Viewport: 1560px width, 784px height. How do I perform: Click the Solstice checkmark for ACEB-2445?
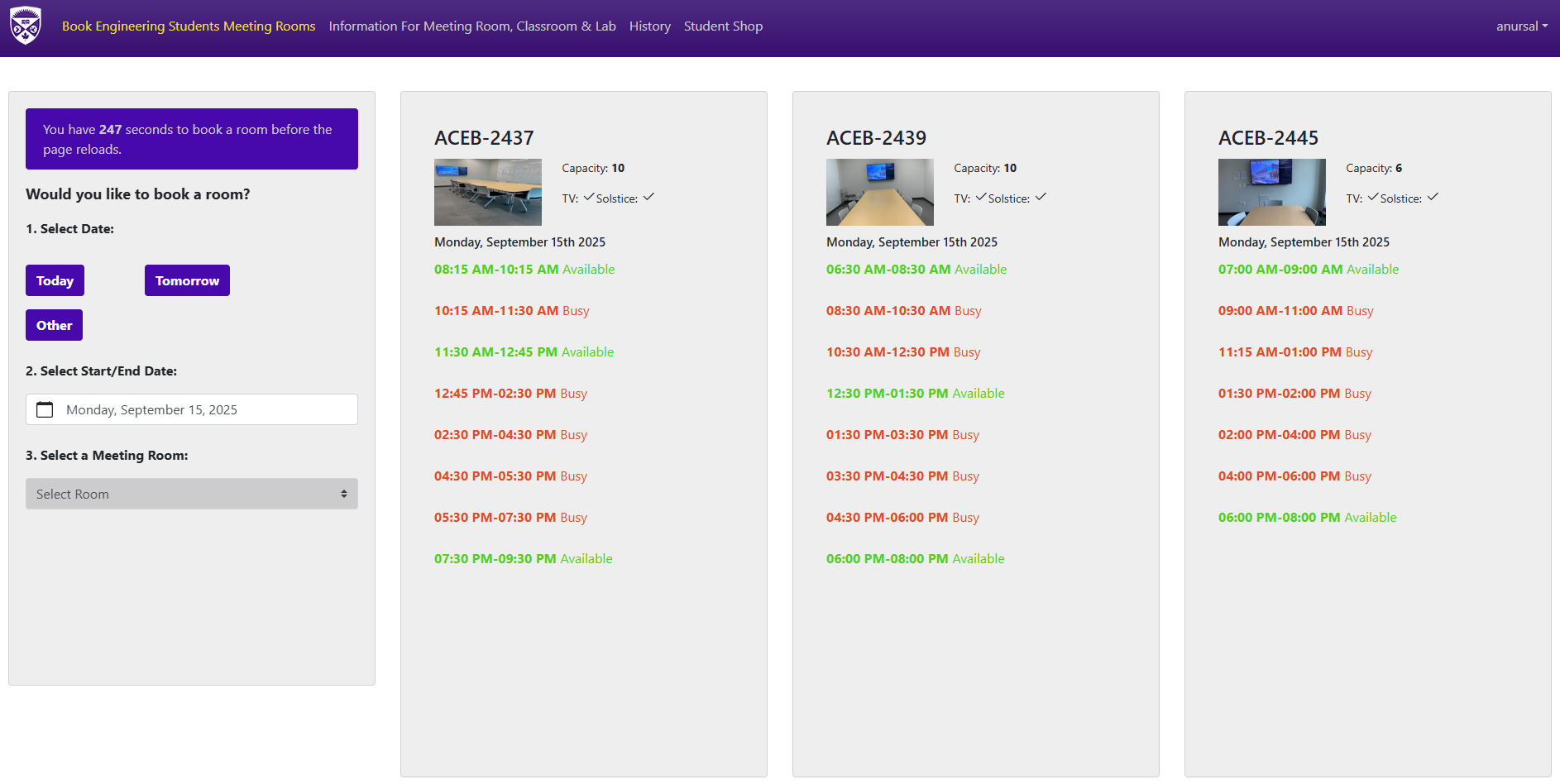pos(1433,197)
